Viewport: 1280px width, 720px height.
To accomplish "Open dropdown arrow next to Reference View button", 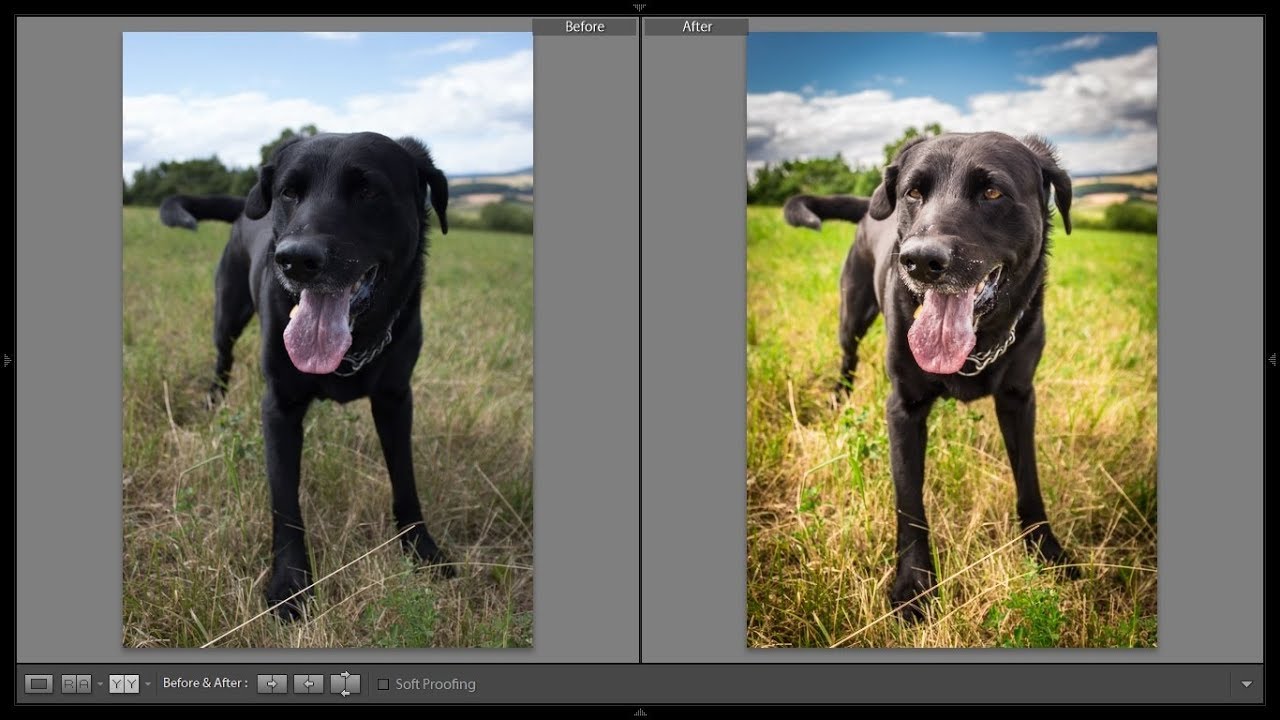I will pos(99,685).
